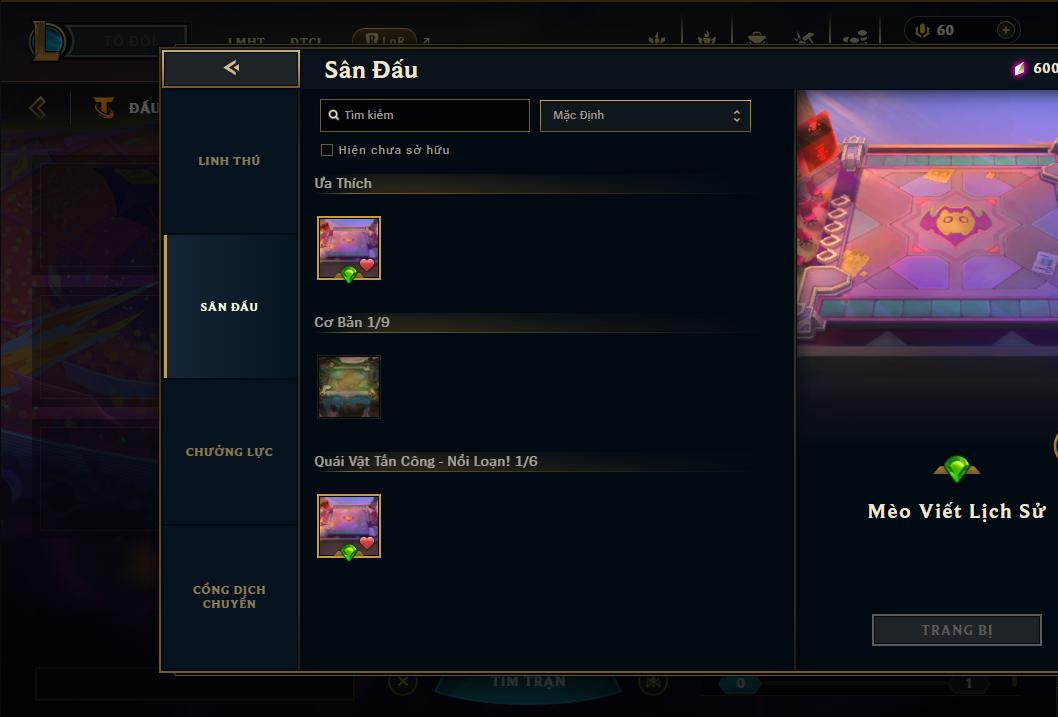Image resolution: width=1058 pixels, height=717 pixels.
Task: Click the TFT logo beside ĐẤU text
Action: [103, 107]
